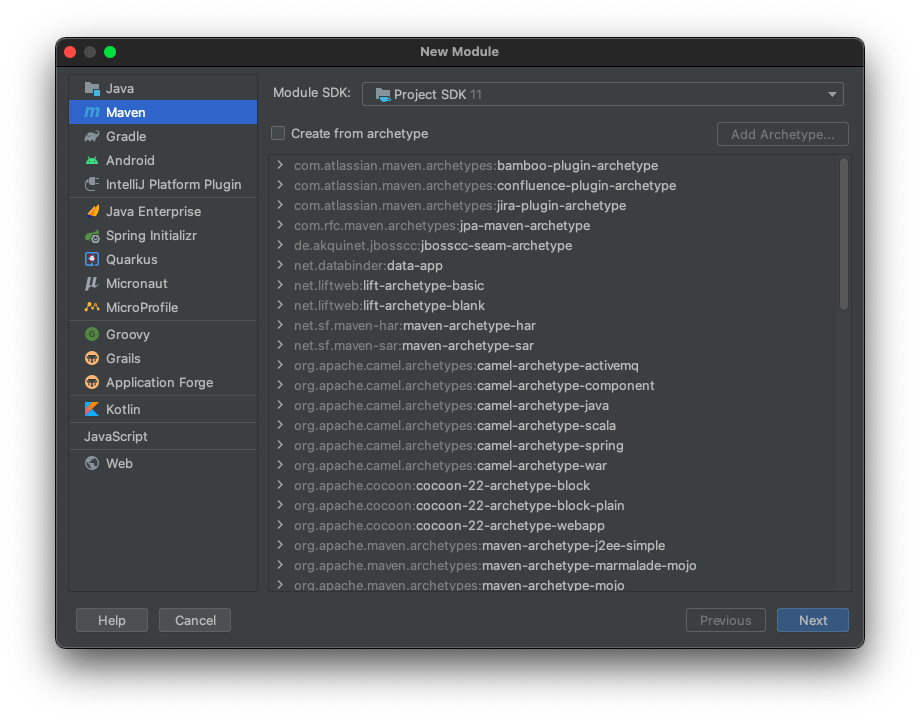Click the Cancel button
The width and height of the screenshot is (920, 722).
(195, 620)
